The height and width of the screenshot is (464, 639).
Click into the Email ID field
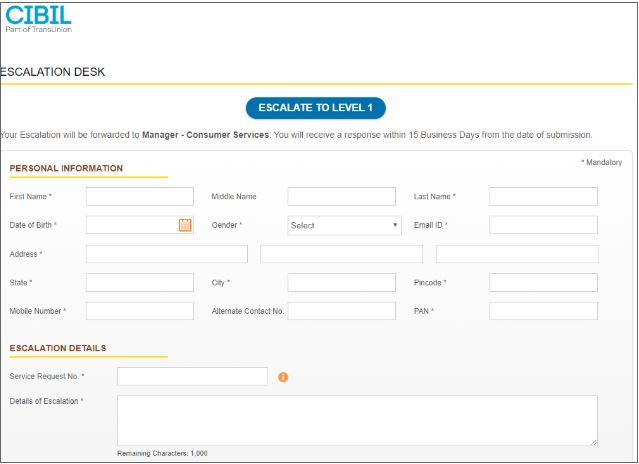click(x=543, y=225)
